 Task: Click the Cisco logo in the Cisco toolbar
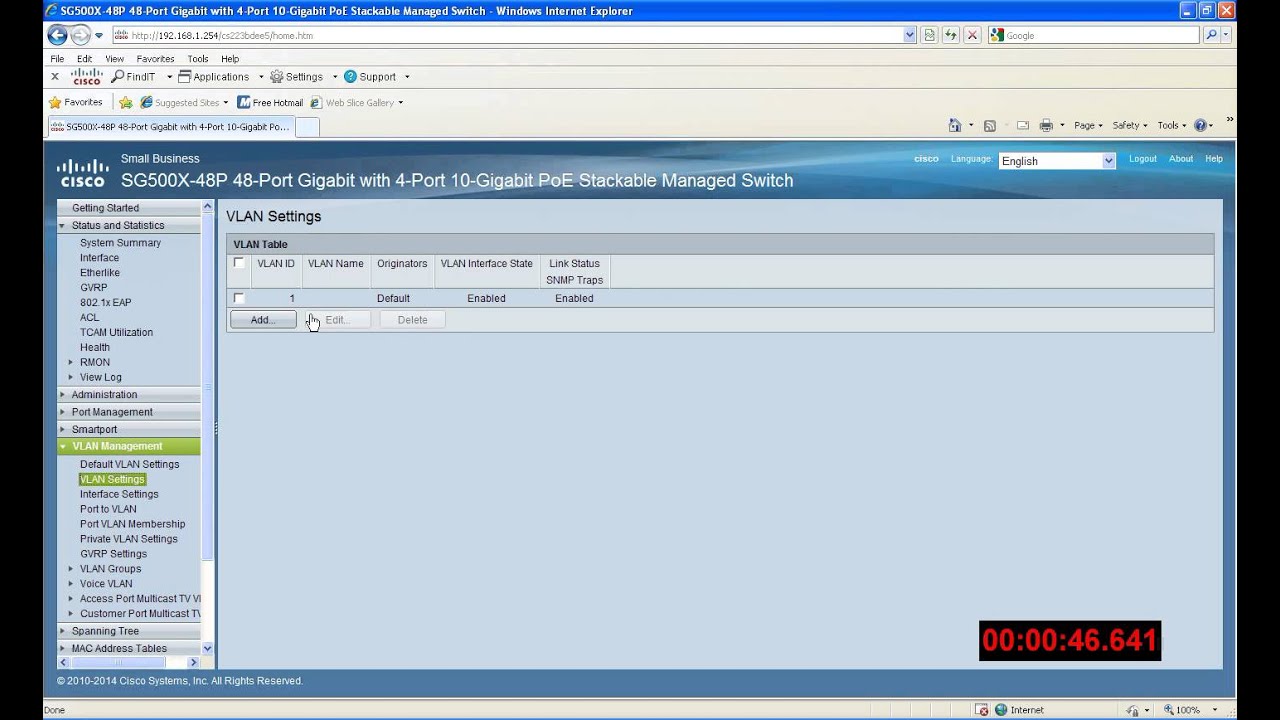[x=87, y=77]
